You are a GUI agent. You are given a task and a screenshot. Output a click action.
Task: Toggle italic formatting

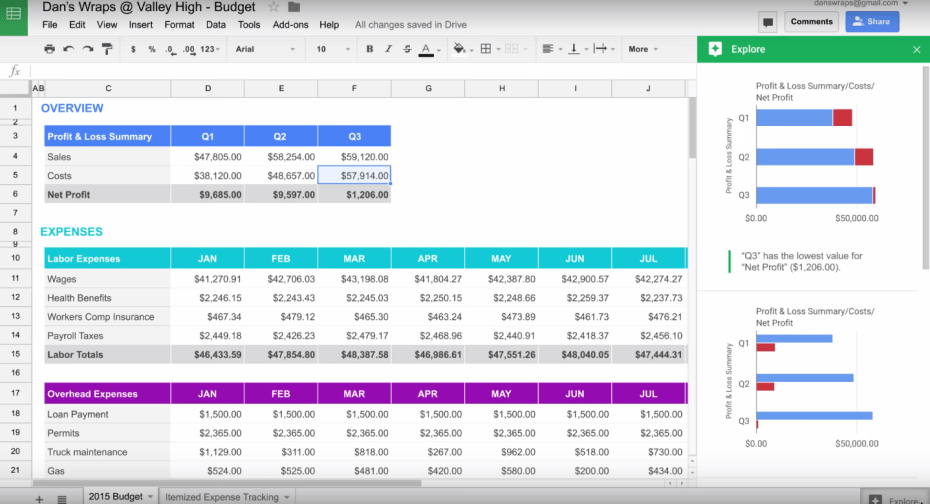point(388,49)
